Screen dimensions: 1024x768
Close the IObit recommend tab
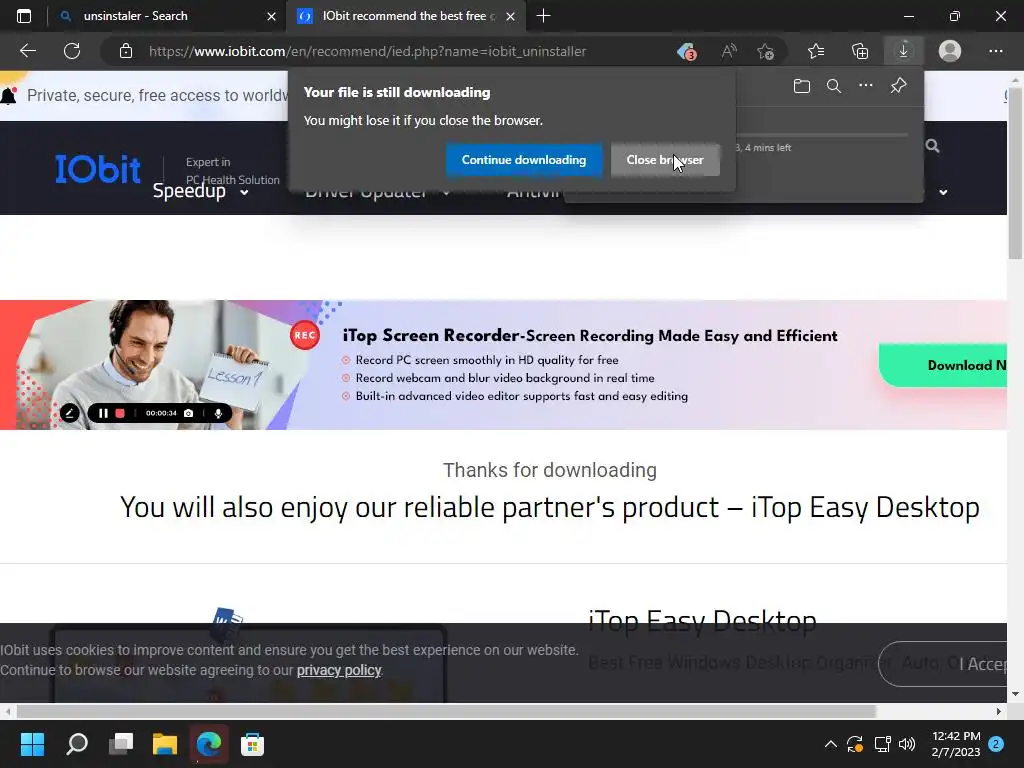pos(511,16)
